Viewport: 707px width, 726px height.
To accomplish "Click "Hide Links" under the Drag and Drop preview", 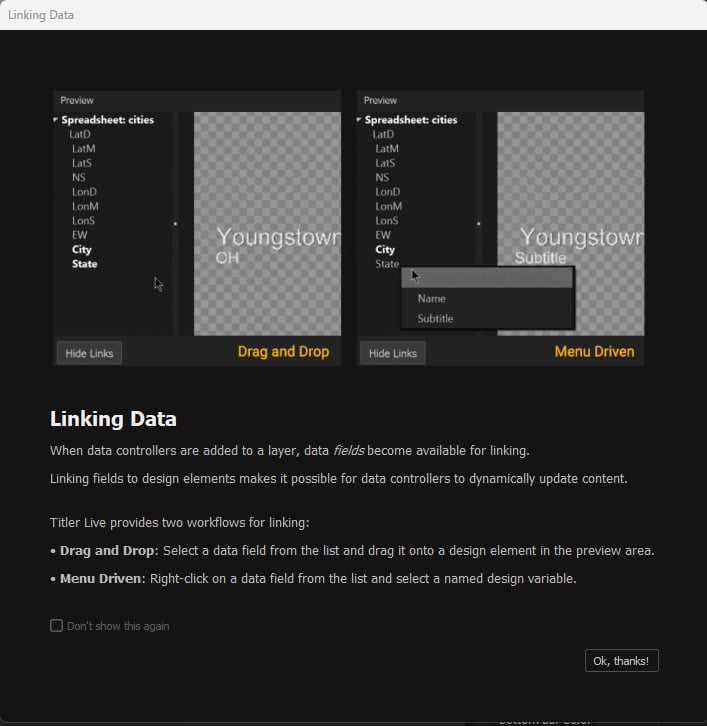I will [x=89, y=353].
